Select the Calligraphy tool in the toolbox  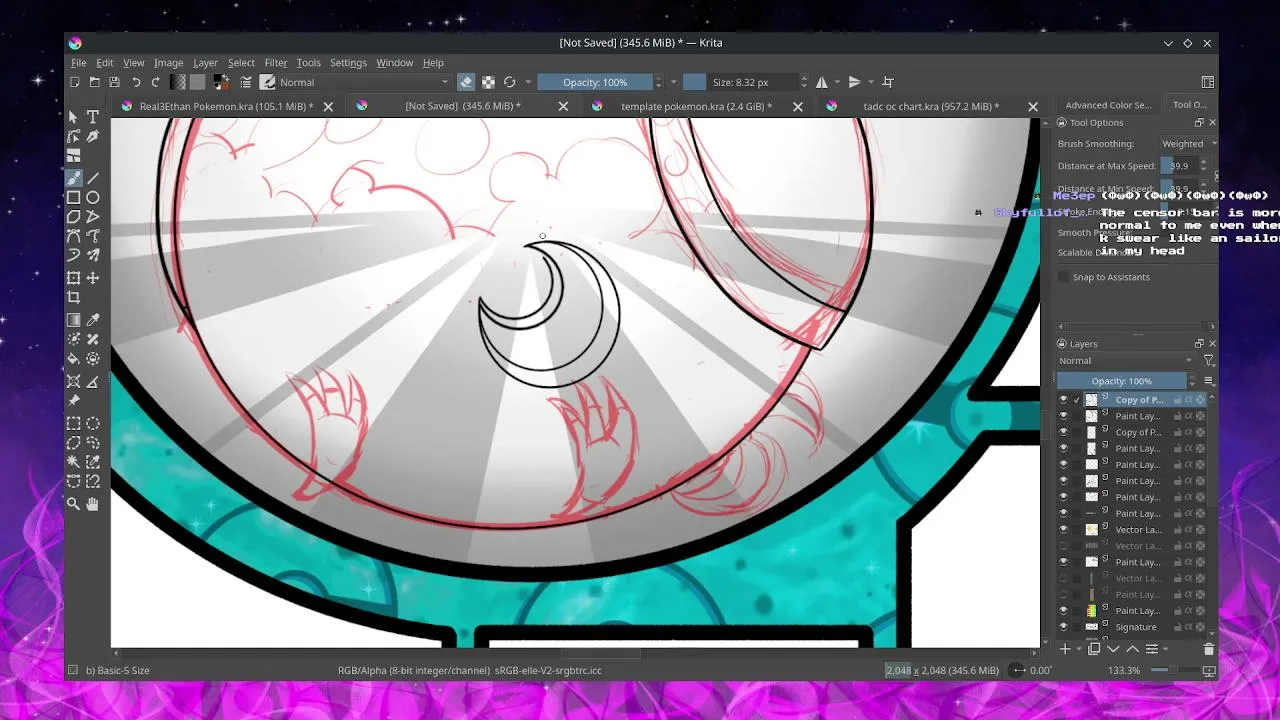[93, 137]
